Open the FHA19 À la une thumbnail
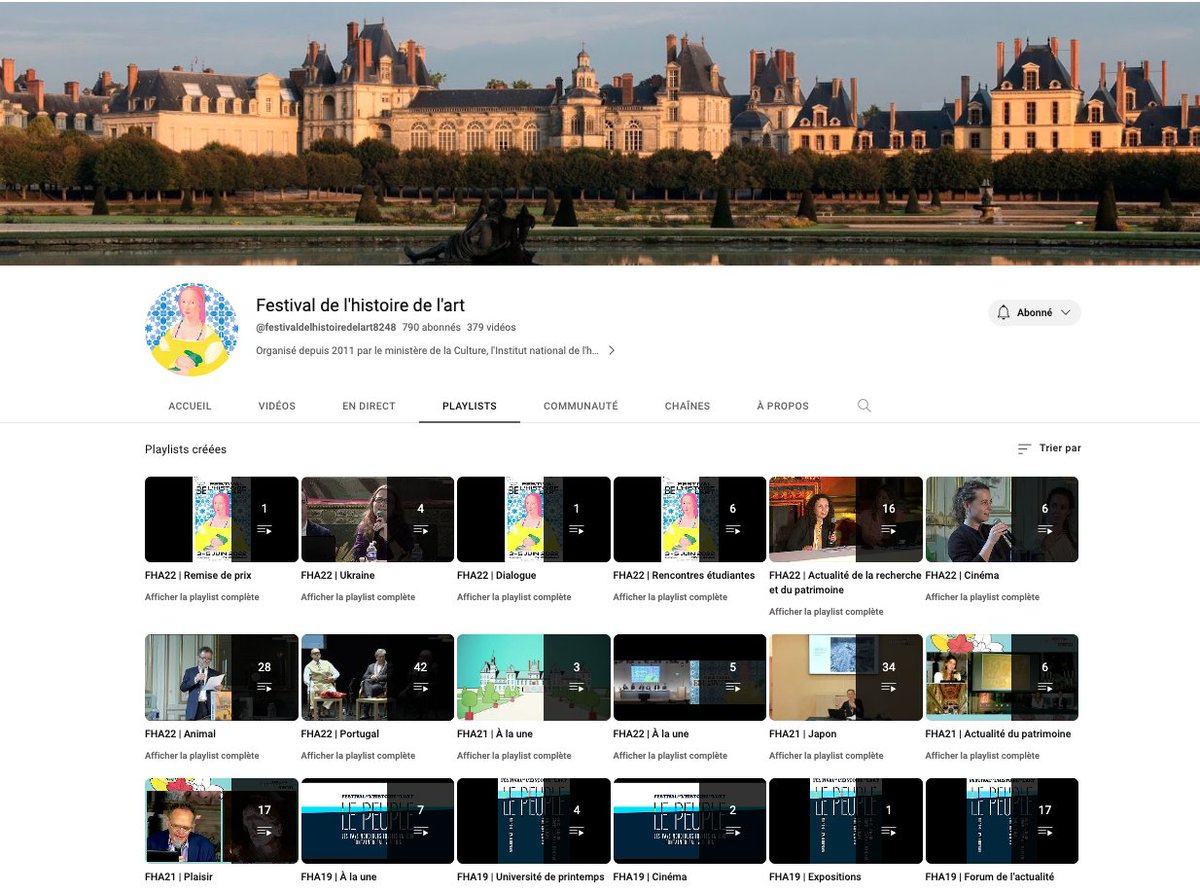 coord(378,820)
